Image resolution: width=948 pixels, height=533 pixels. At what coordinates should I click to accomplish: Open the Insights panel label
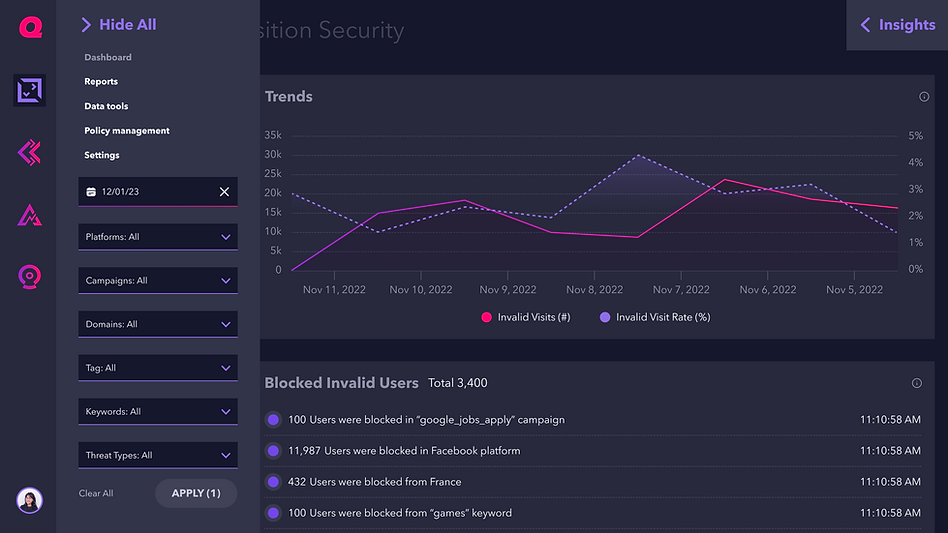907,25
